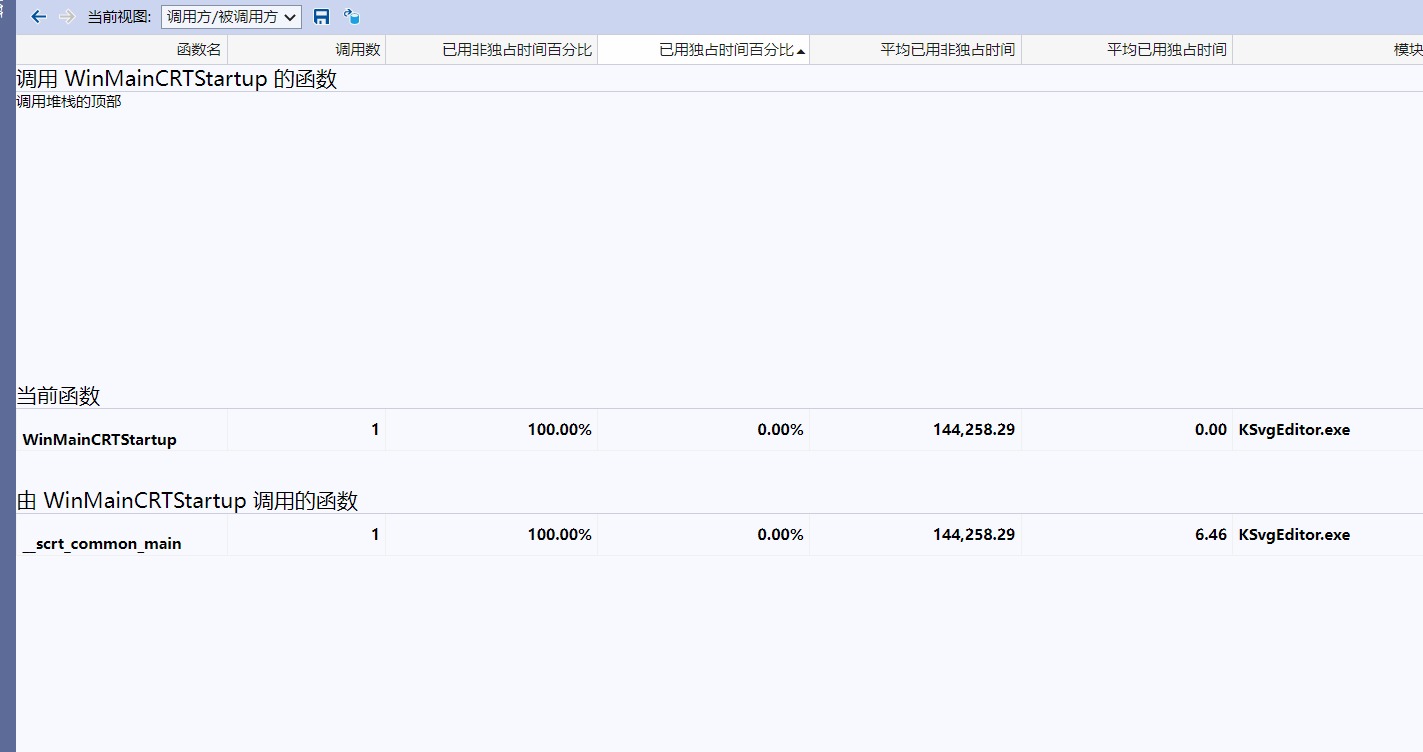Click the 模块 column header

1328,50
